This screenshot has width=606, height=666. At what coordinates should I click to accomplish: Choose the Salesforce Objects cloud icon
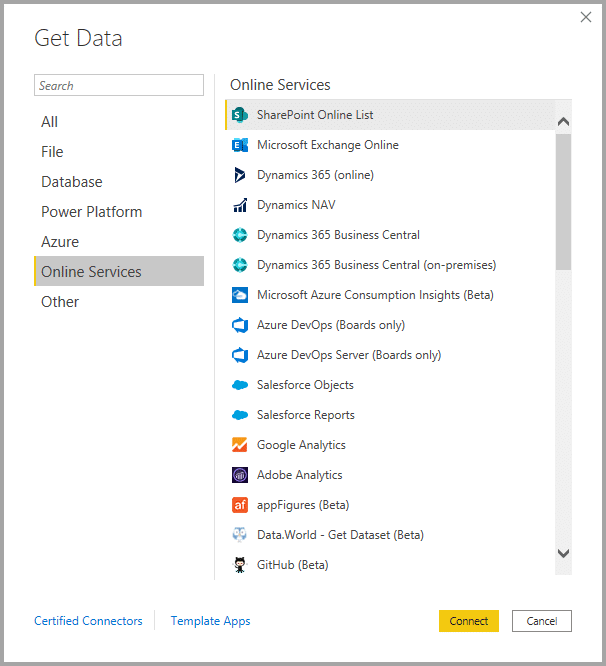[x=240, y=385]
